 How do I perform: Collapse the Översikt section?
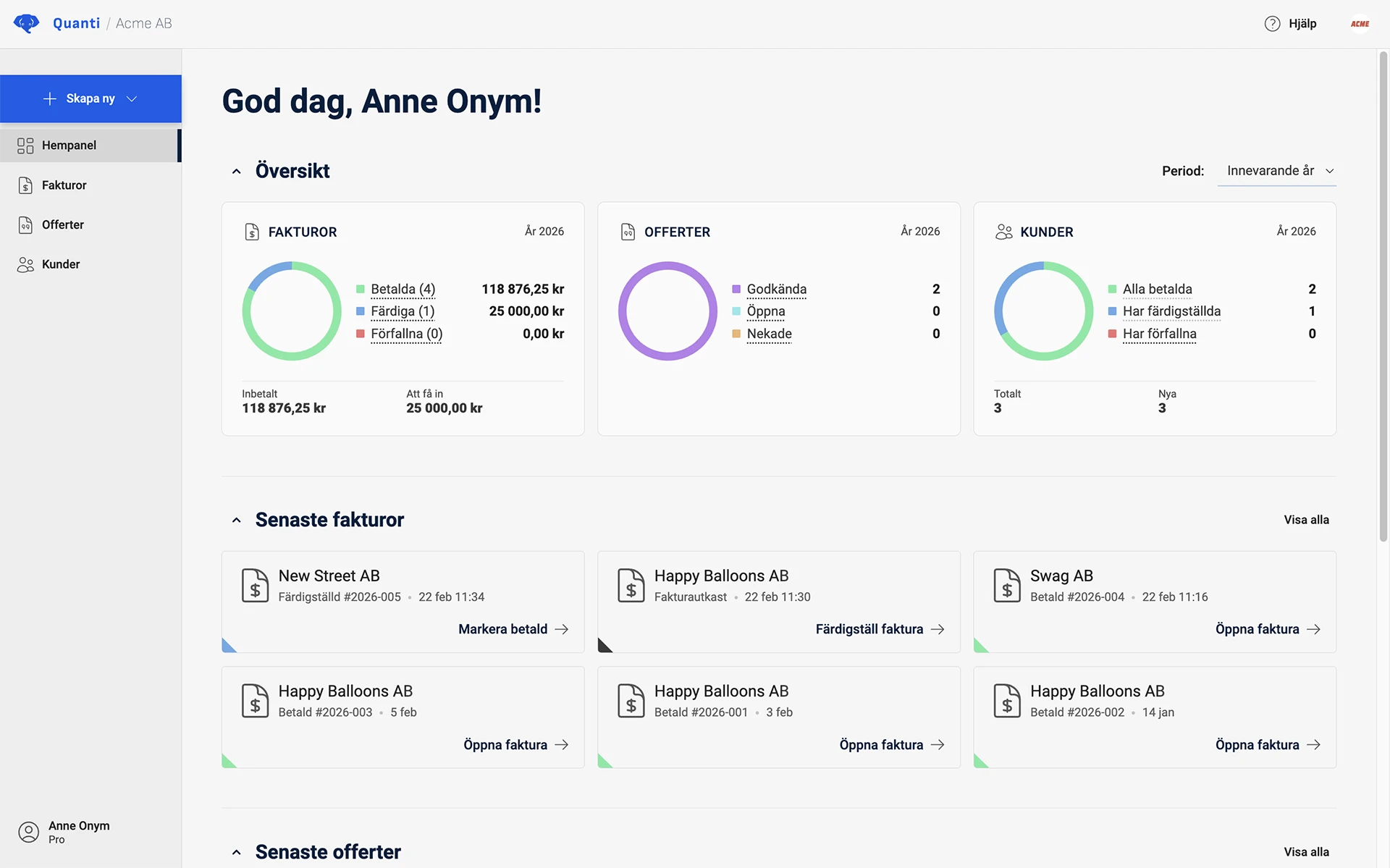point(236,171)
